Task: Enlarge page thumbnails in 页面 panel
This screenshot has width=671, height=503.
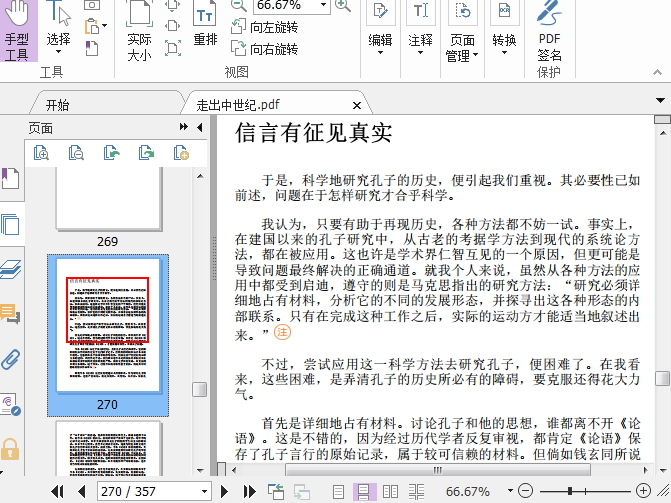Action: point(40,152)
